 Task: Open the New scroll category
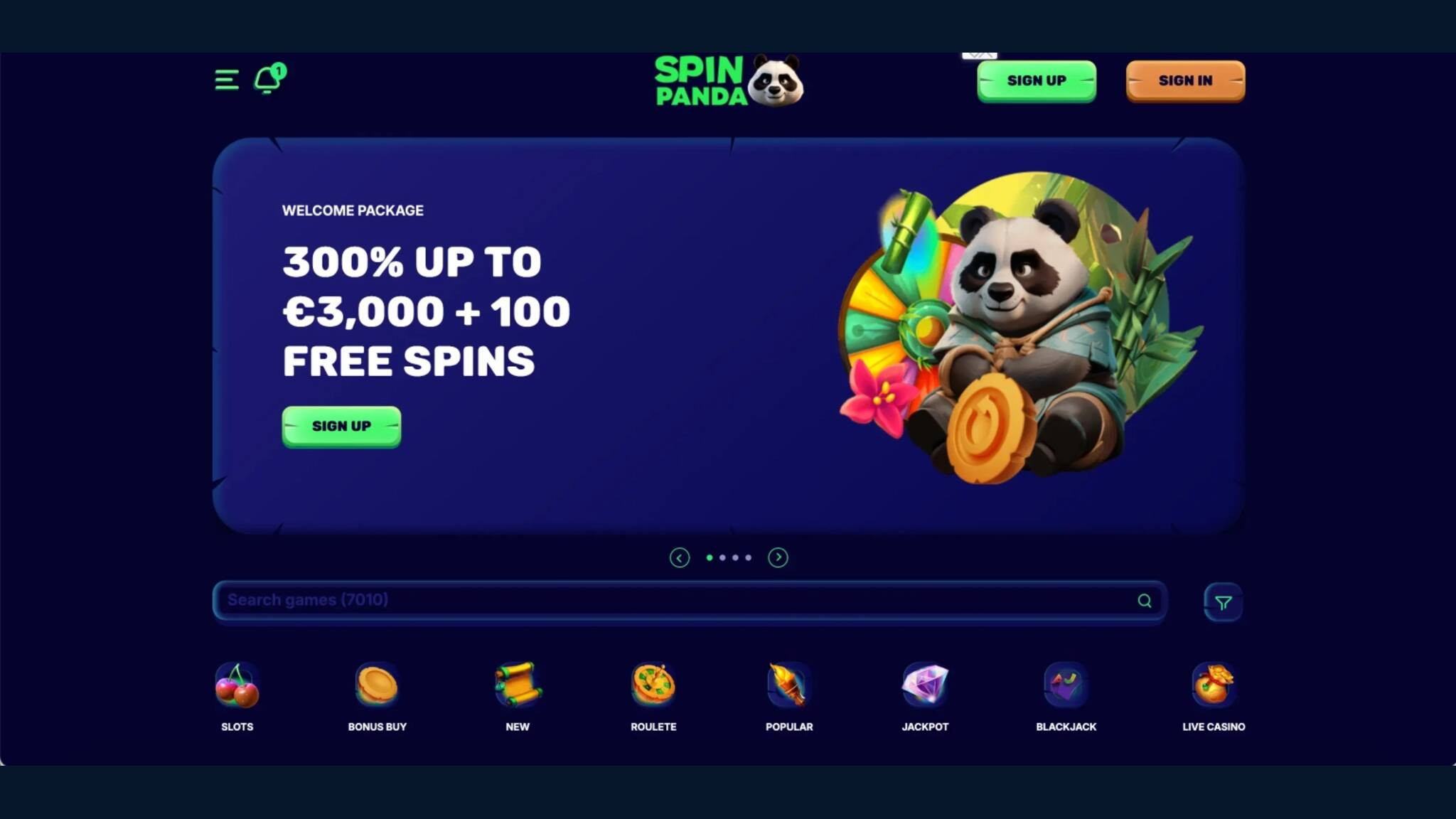518,697
